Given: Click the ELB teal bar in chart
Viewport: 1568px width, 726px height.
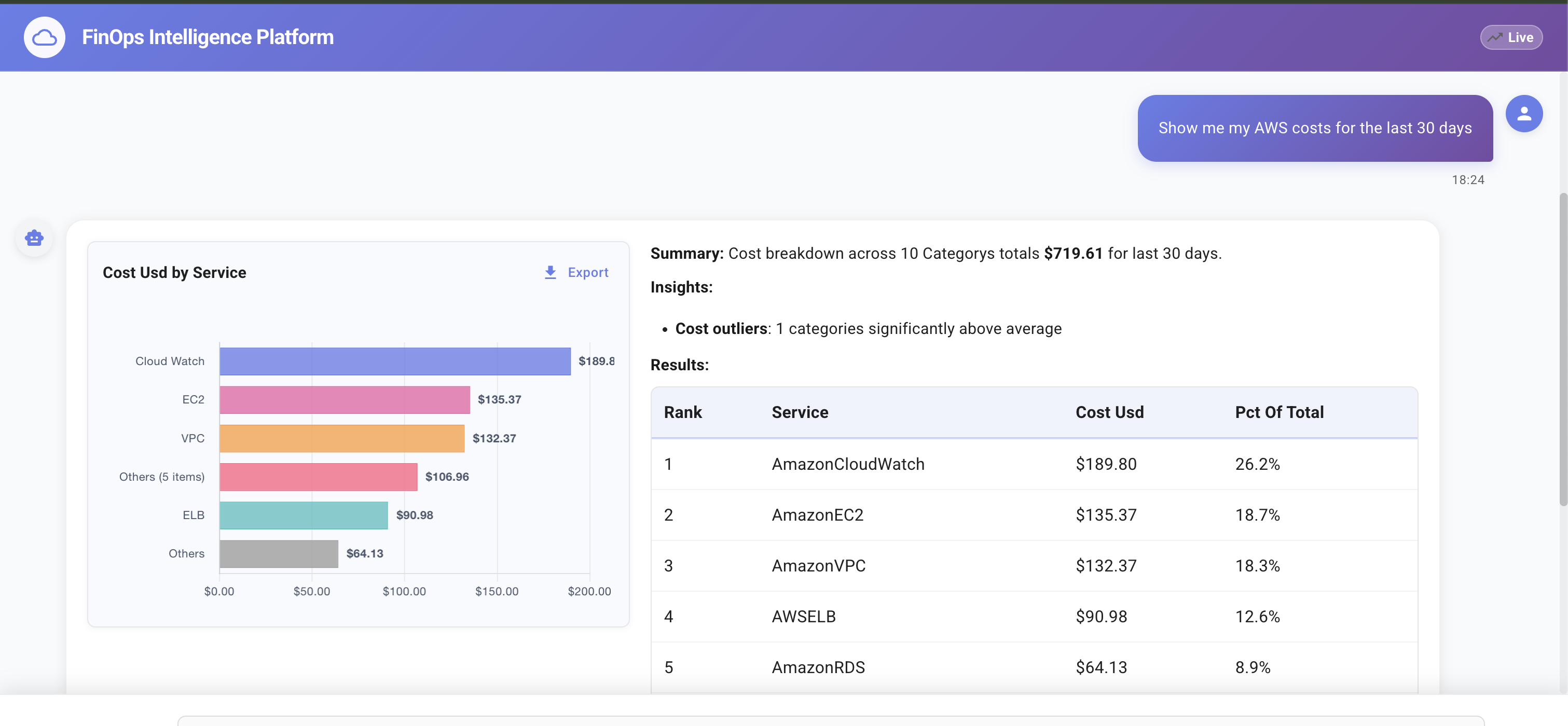Looking at the screenshot, I should point(304,515).
